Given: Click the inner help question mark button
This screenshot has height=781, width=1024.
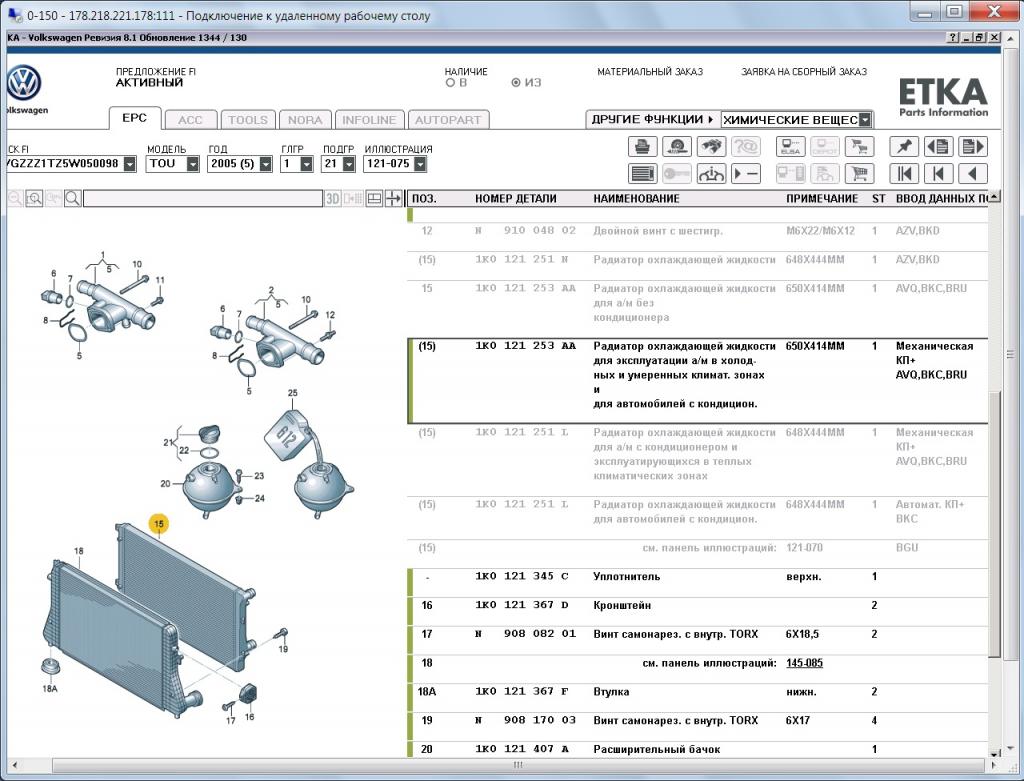Looking at the screenshot, I should (953, 38).
